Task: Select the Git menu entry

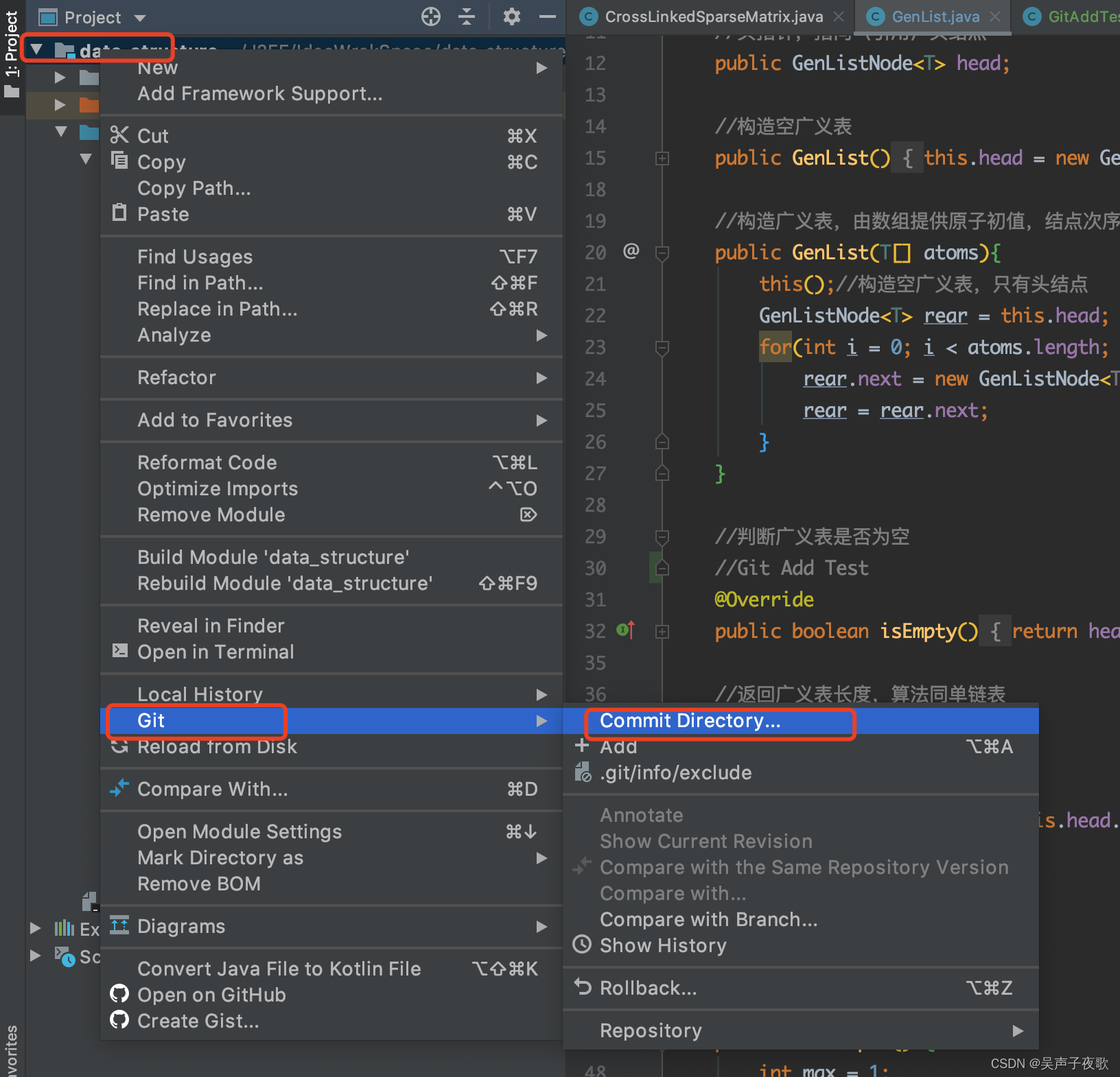Action: (x=331, y=720)
